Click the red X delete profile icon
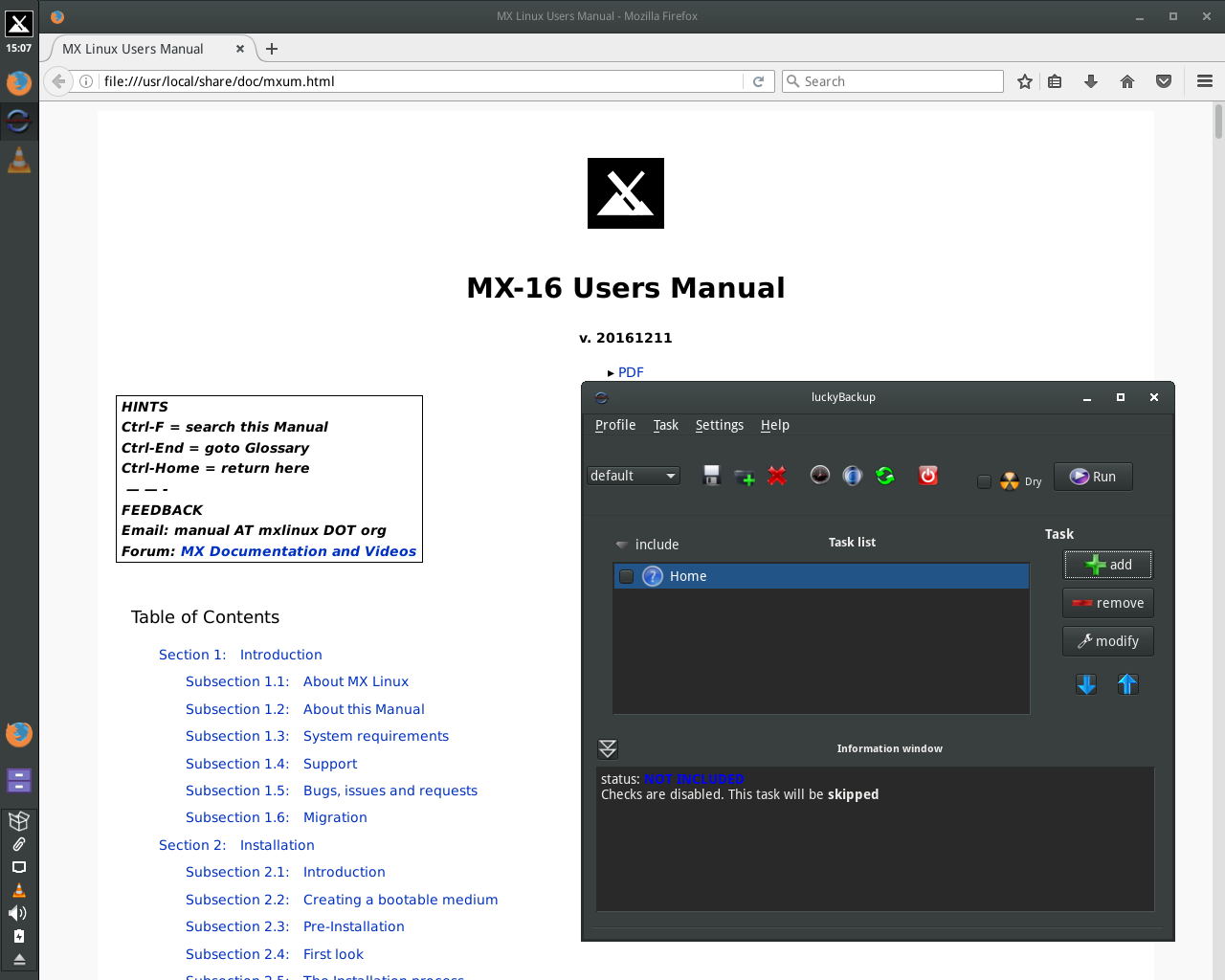 [x=777, y=476]
